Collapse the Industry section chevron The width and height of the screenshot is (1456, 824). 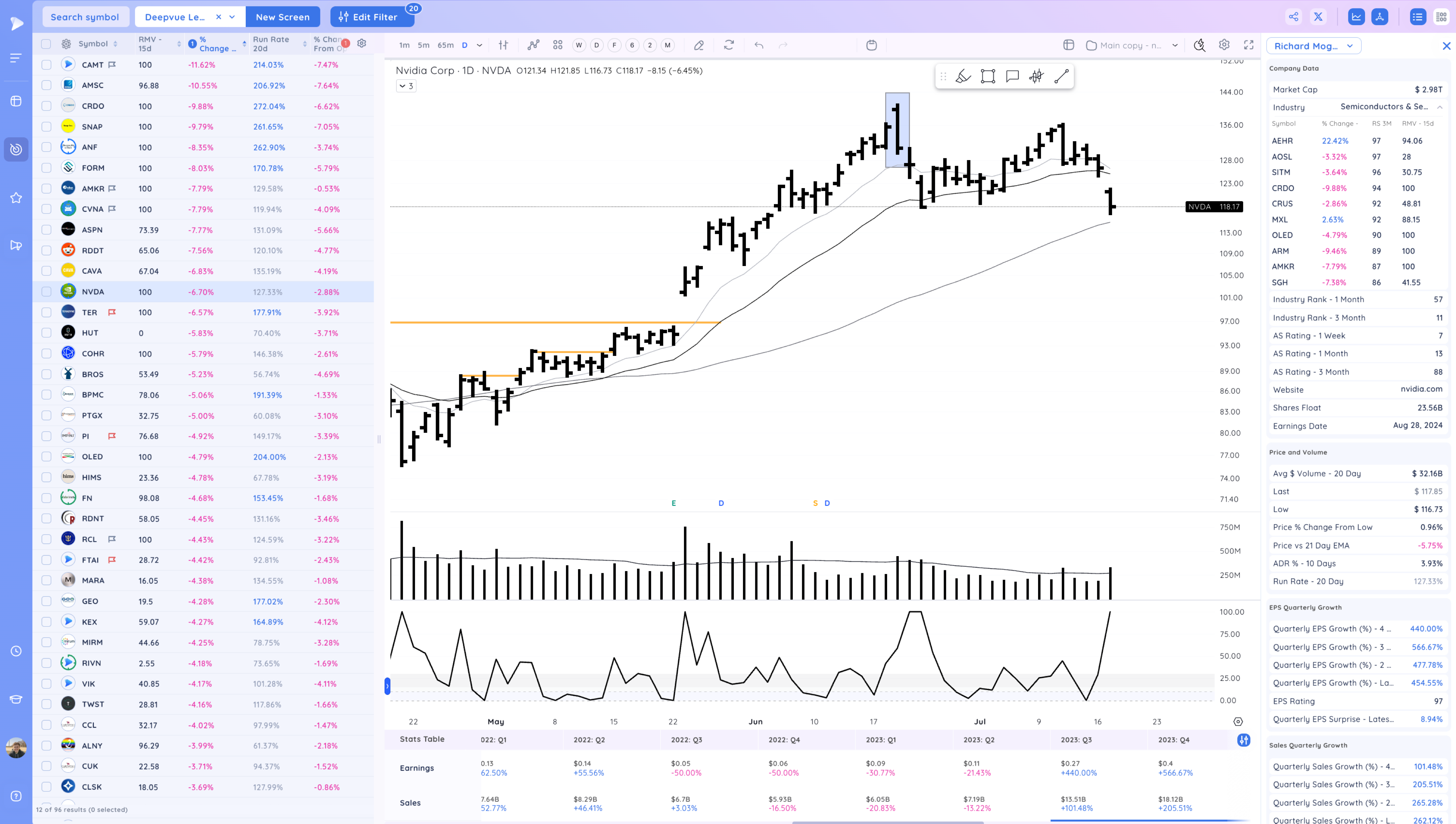[x=1440, y=107]
